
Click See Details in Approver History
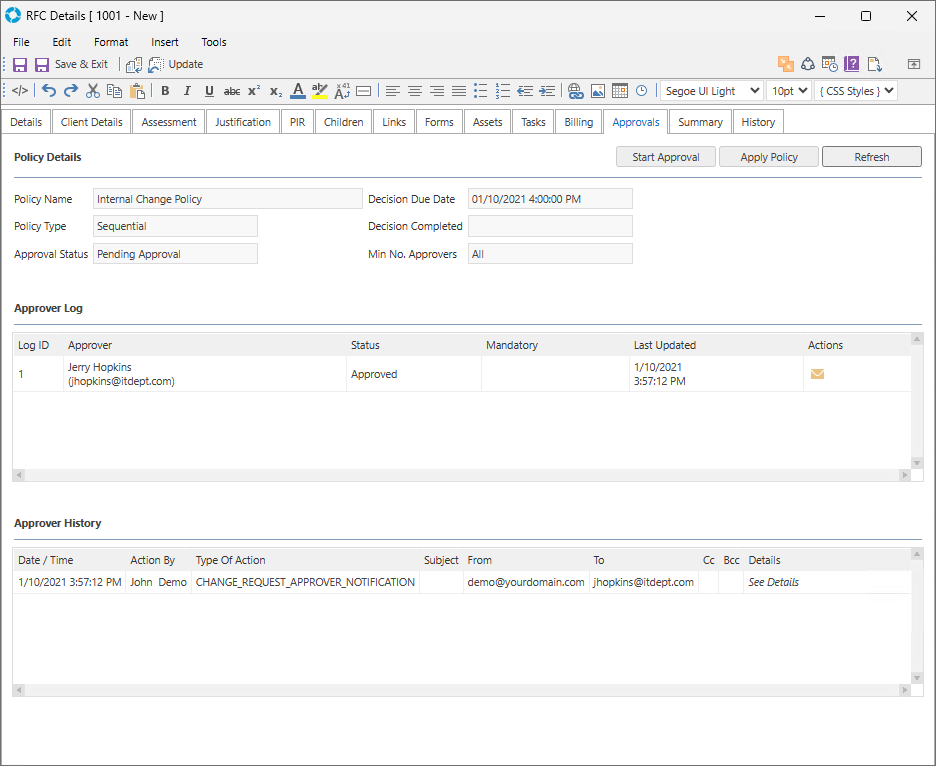773,582
